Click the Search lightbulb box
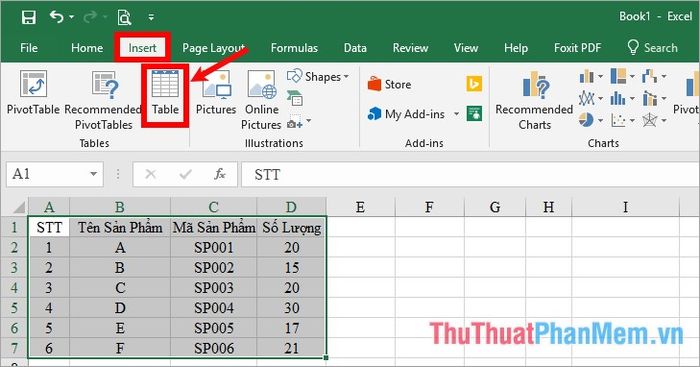Image resolution: width=700 pixels, height=367 pixels. [x=652, y=48]
